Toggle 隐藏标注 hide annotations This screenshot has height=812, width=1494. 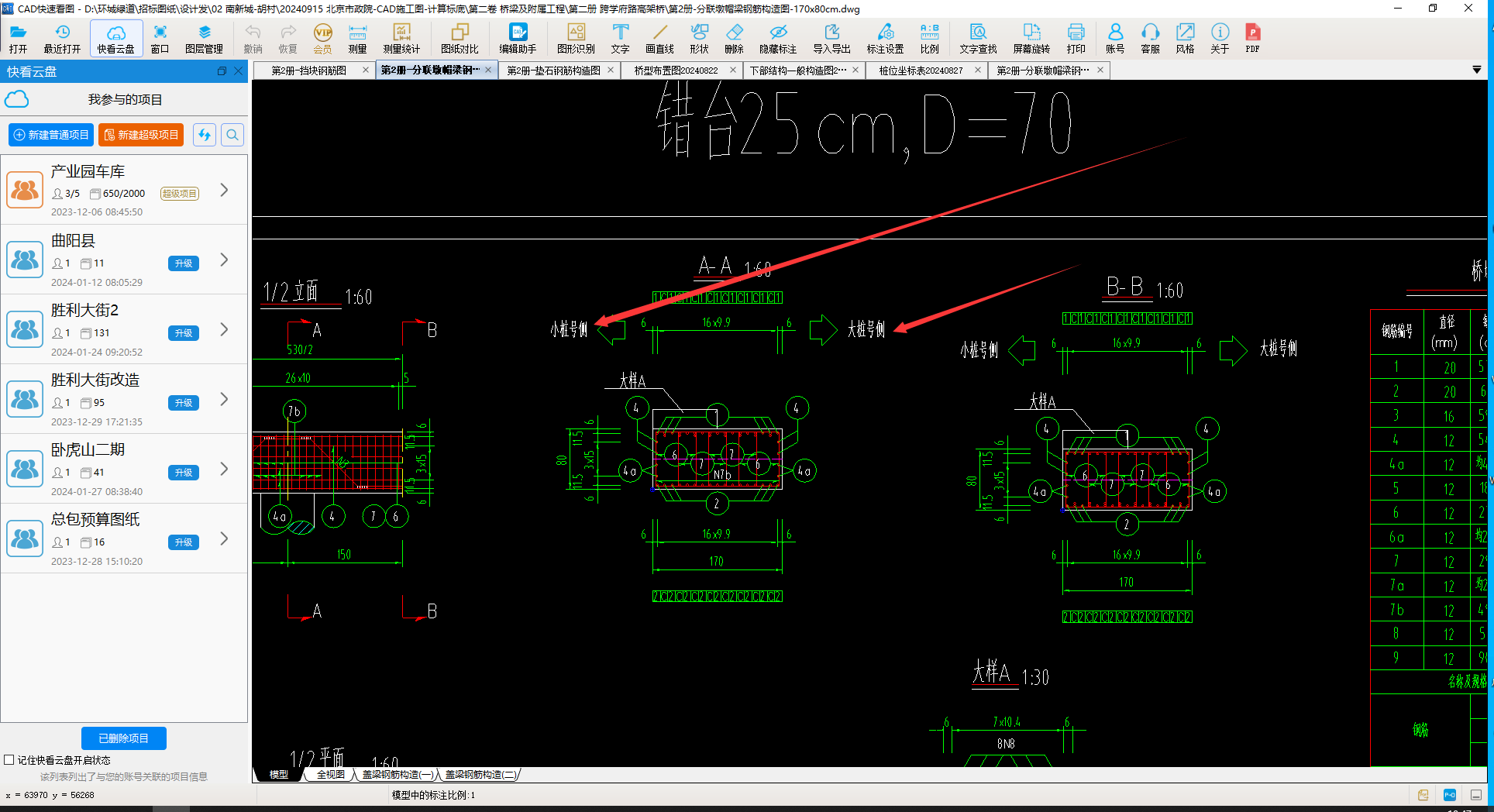[x=778, y=38]
